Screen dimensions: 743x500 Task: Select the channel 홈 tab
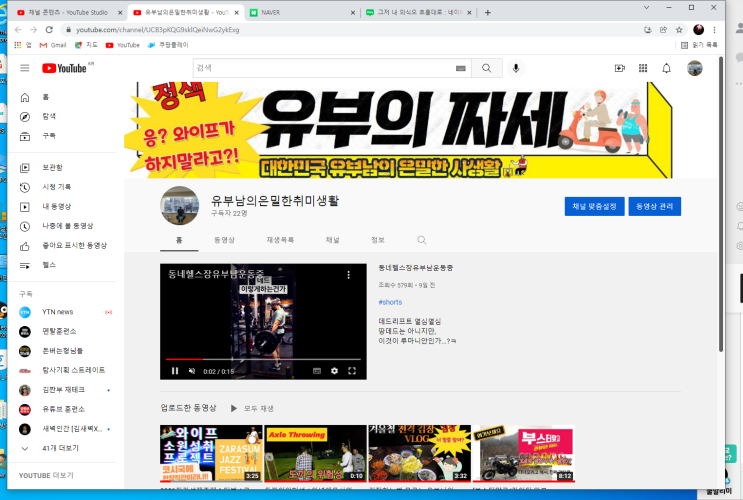coord(179,240)
